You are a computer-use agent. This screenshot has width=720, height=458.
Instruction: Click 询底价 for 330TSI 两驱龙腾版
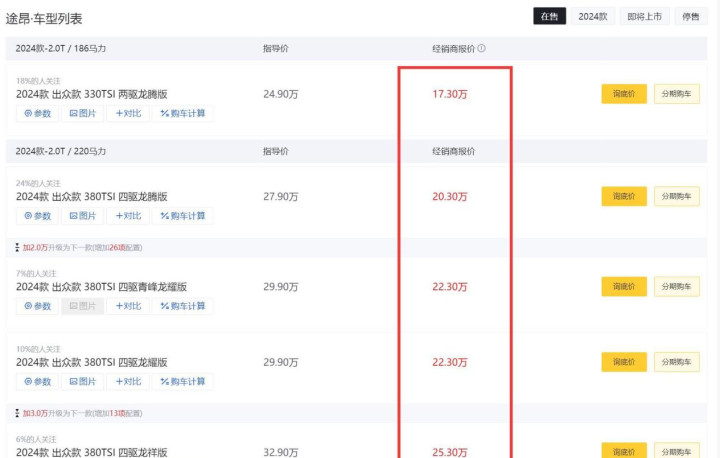pos(624,94)
